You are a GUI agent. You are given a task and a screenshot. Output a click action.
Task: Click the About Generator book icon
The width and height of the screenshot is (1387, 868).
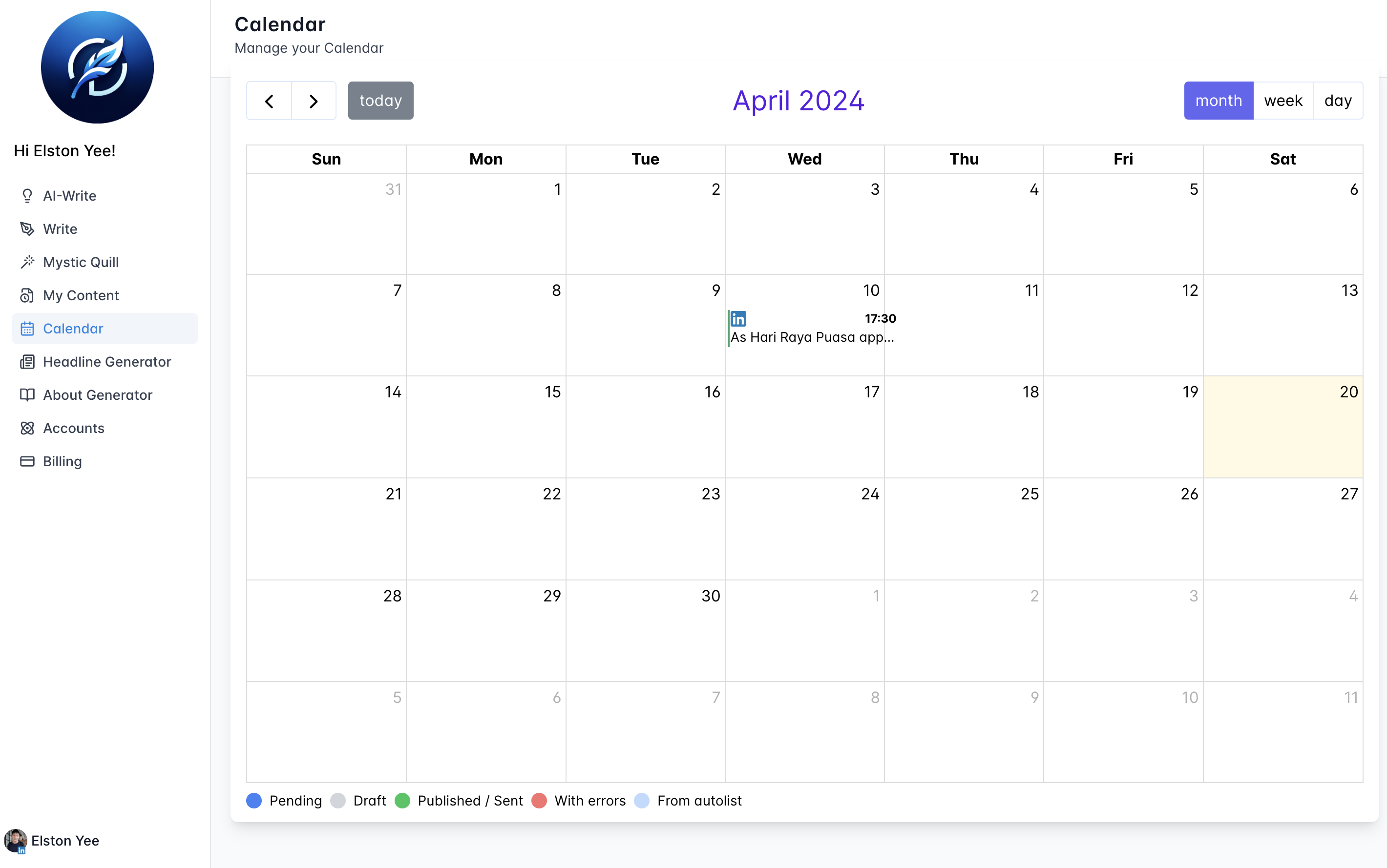[27, 395]
